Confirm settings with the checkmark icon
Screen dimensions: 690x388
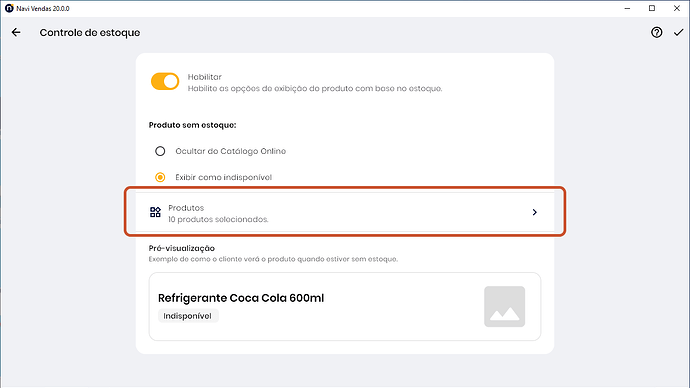point(678,33)
